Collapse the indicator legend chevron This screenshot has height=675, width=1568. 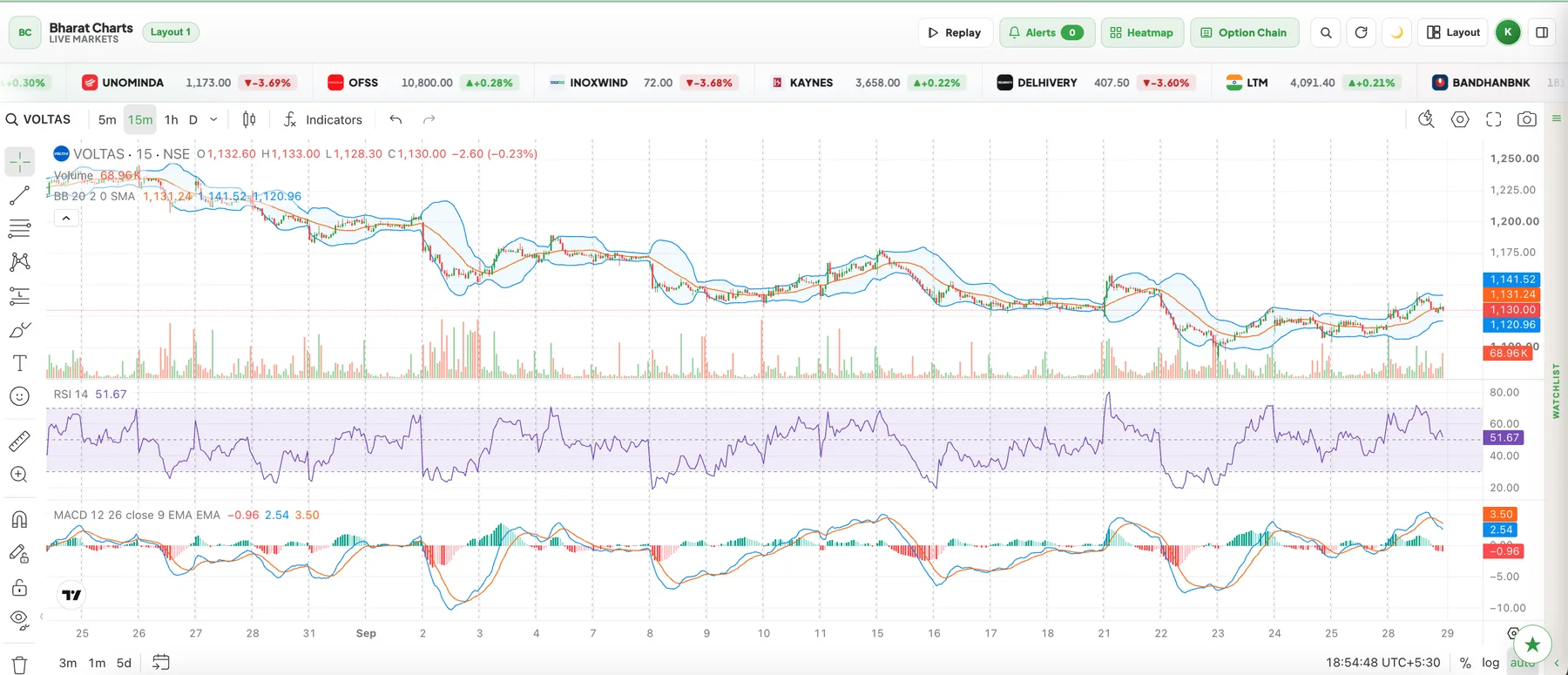66,219
